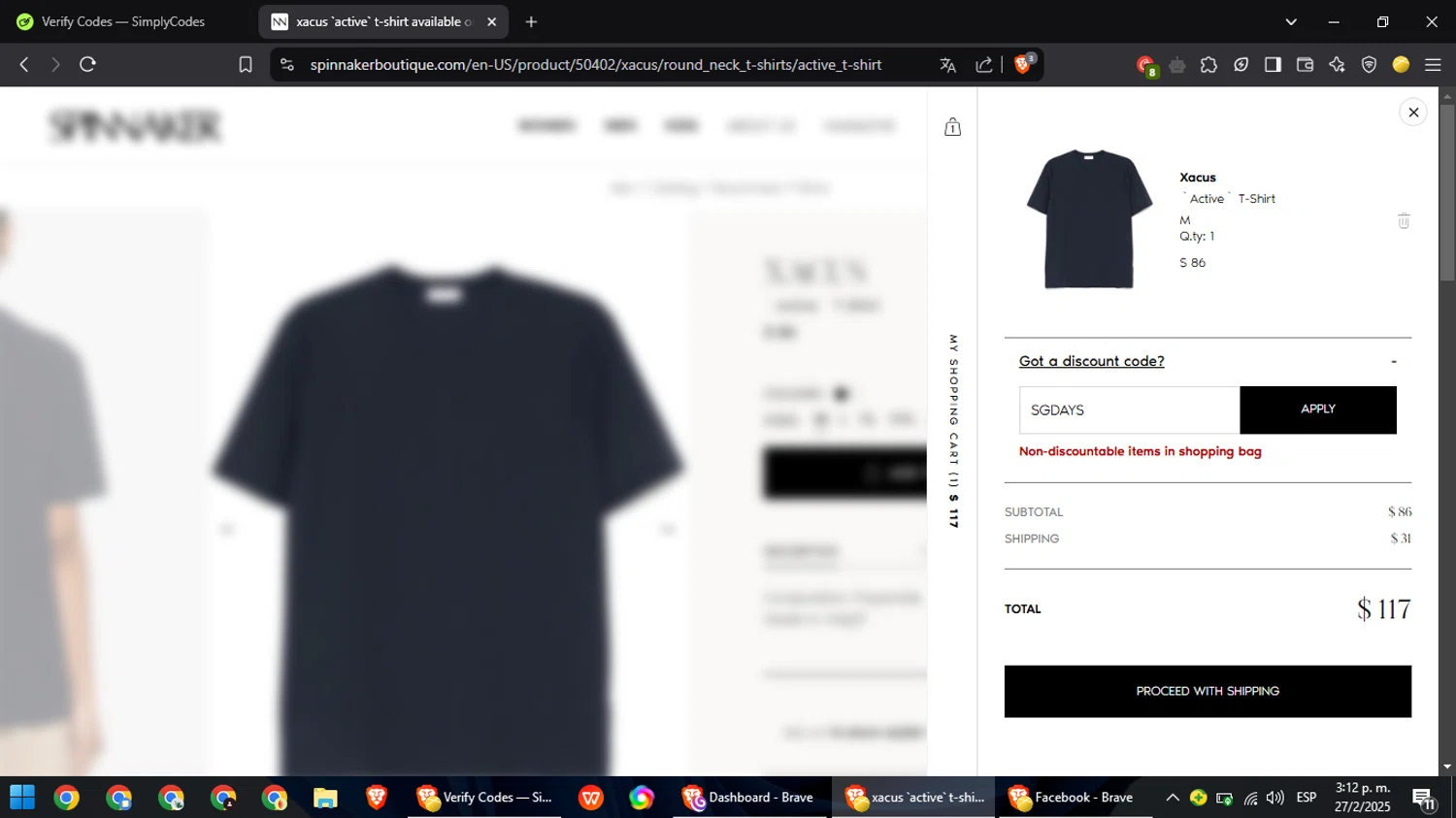Click the discount code input field
This screenshot has width=1456, height=818.
(1129, 409)
